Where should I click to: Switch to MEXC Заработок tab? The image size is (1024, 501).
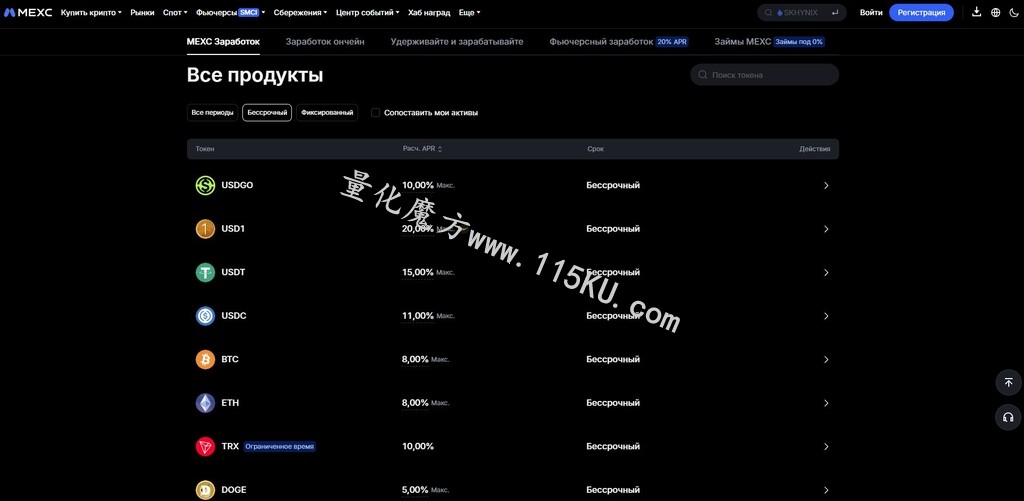tap(223, 42)
